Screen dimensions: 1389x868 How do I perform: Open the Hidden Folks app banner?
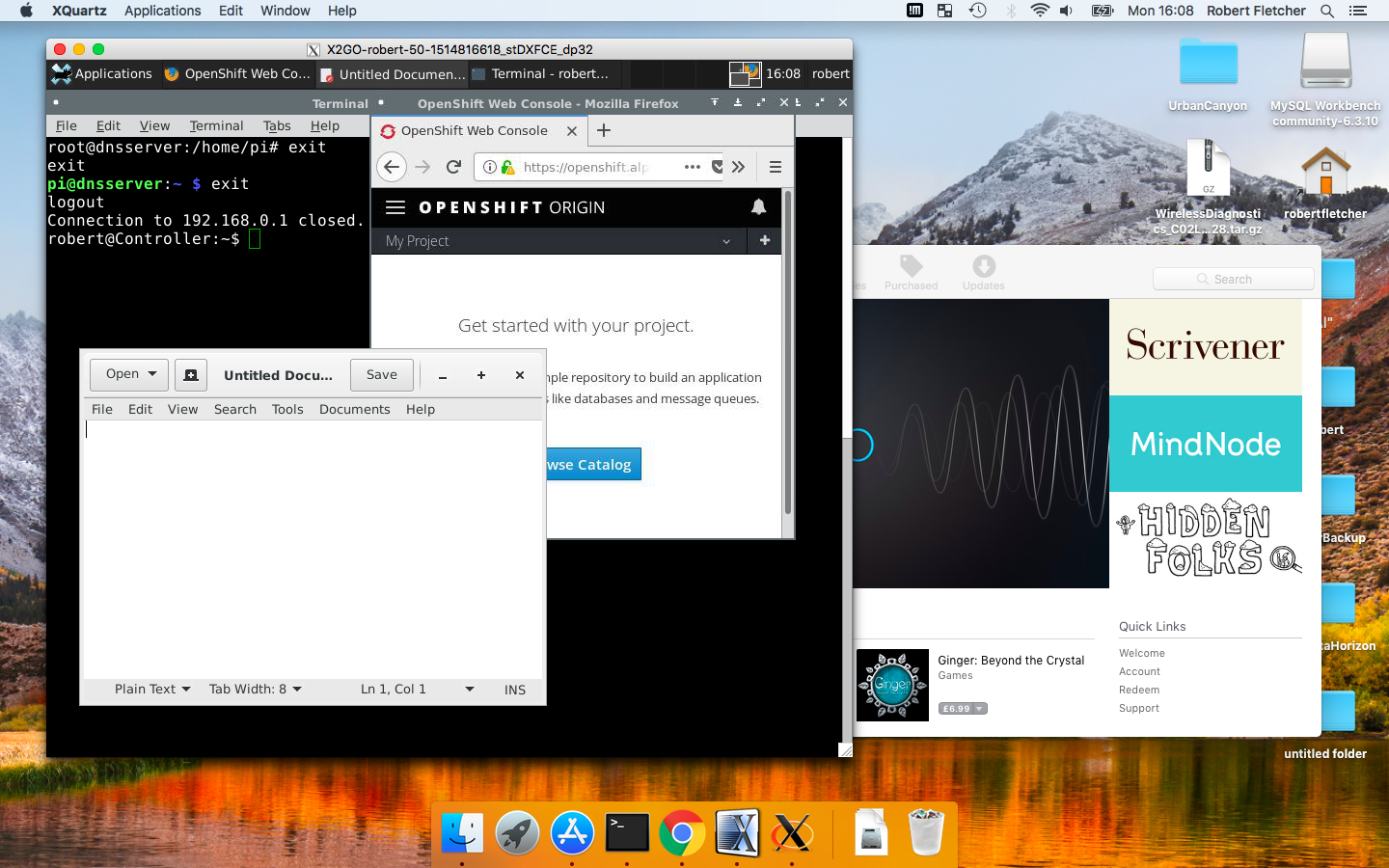point(1206,540)
